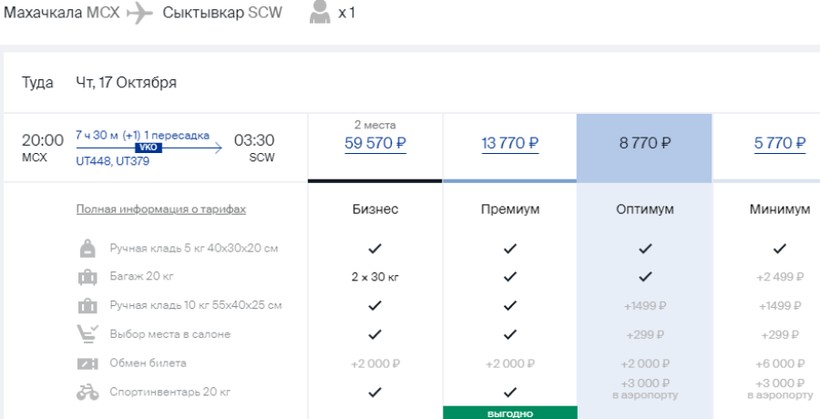Click the passenger count person icon
820x419 pixels.
[320, 13]
